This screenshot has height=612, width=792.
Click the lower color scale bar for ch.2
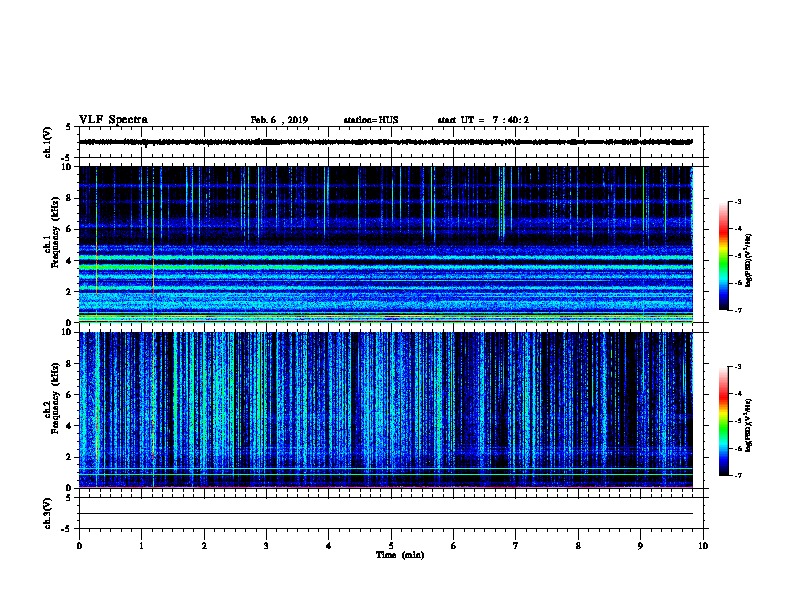point(724,421)
